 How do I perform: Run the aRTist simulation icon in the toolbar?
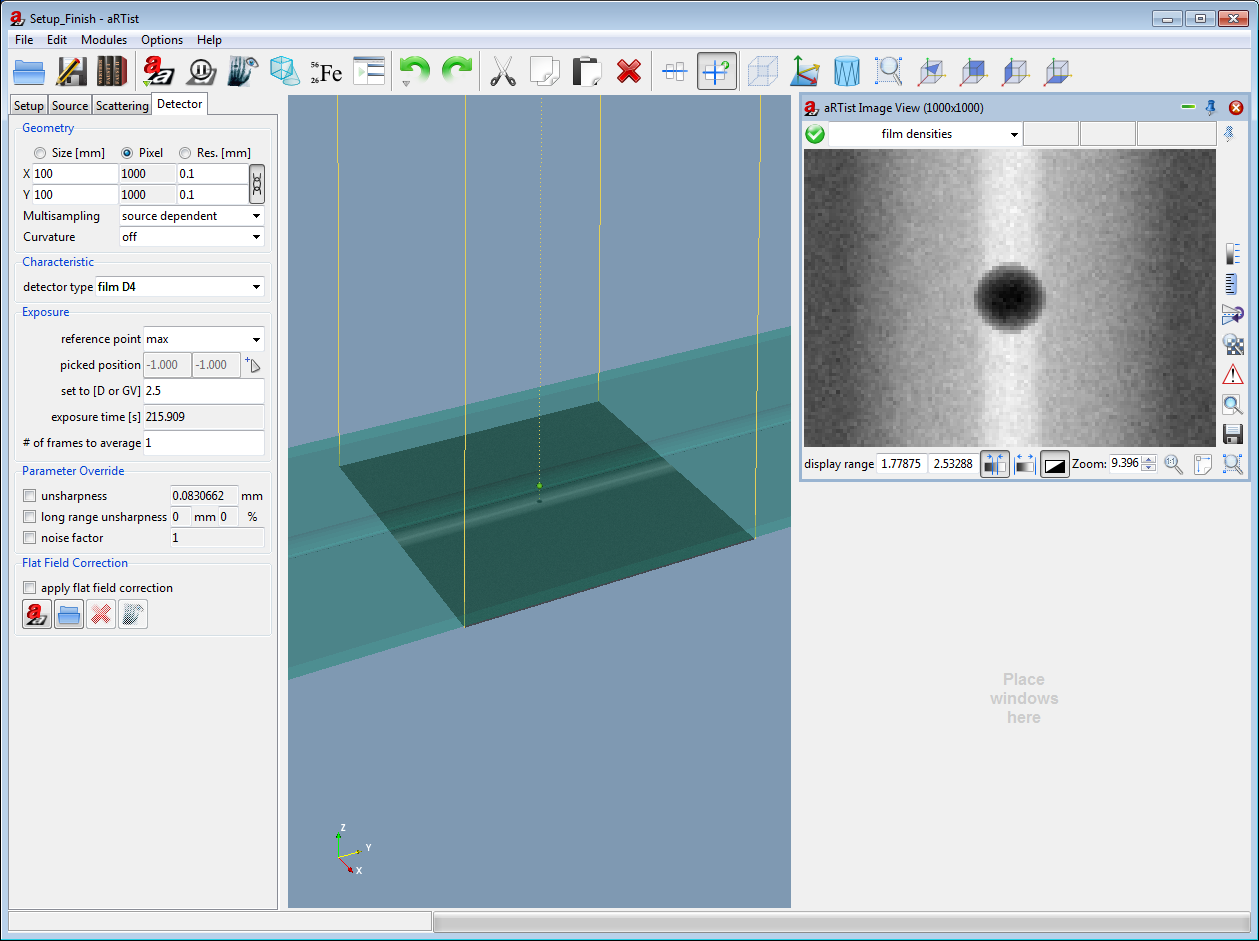158,72
